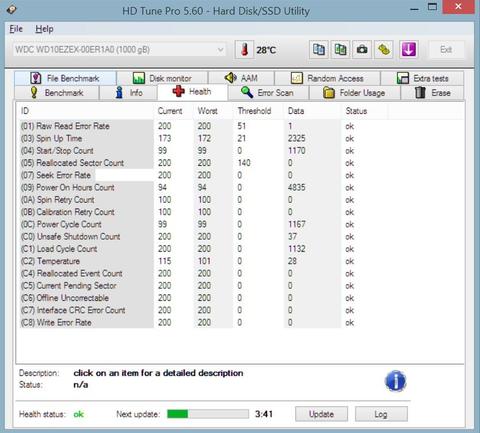Click the Current column header
This screenshot has height=433, width=480.
point(174,111)
